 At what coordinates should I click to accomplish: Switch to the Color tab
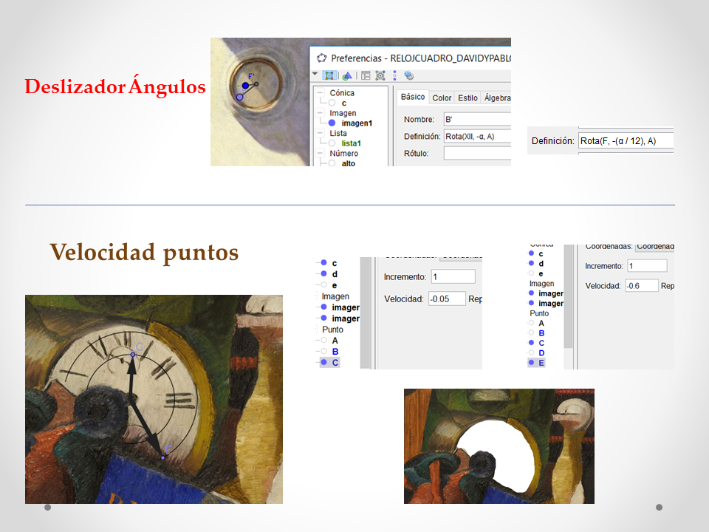442,98
